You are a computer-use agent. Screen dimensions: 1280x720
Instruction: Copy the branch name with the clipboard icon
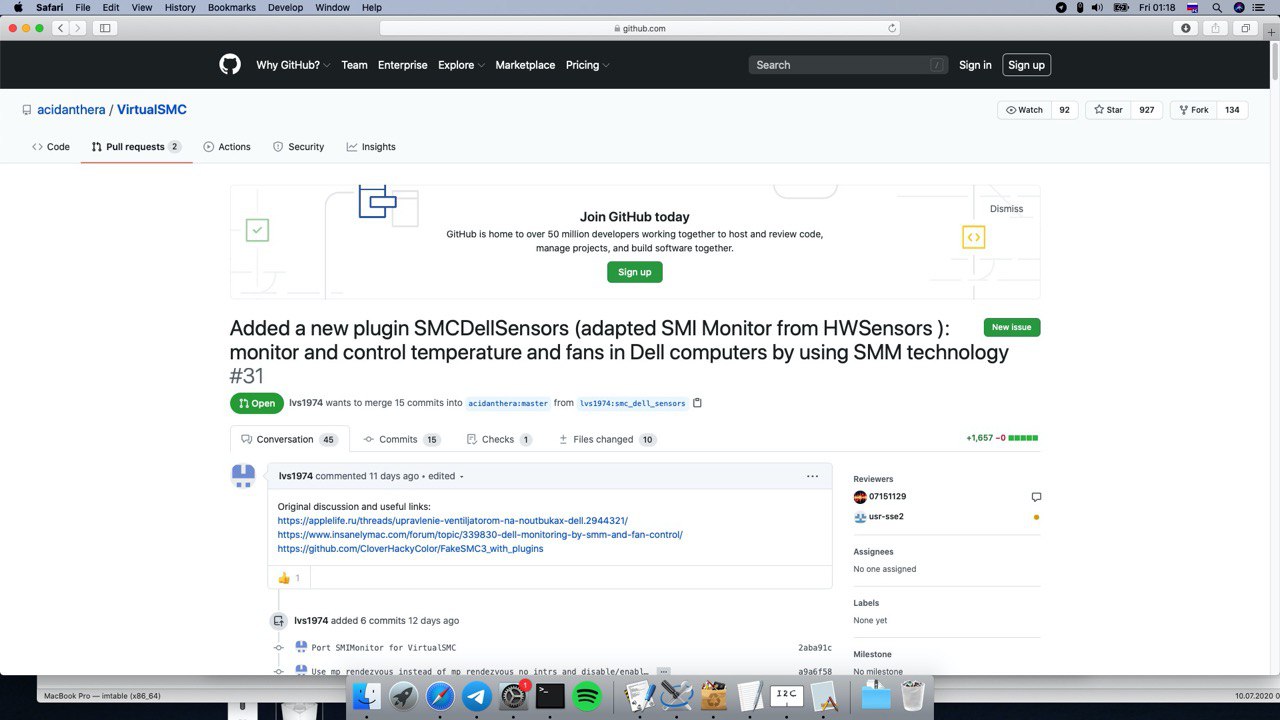tap(697, 403)
